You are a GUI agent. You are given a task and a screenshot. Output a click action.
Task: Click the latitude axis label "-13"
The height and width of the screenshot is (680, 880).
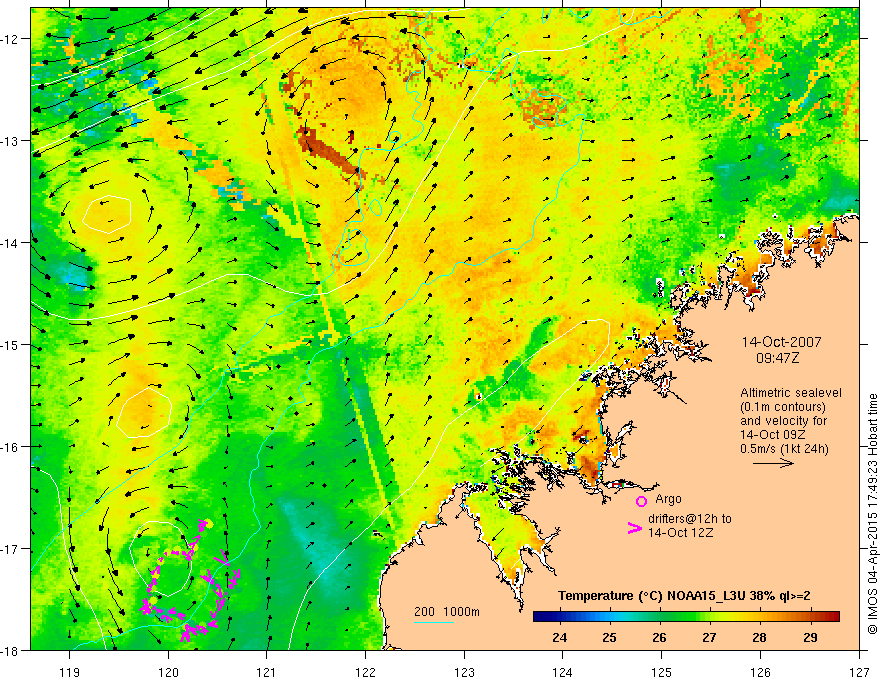tap(11, 141)
